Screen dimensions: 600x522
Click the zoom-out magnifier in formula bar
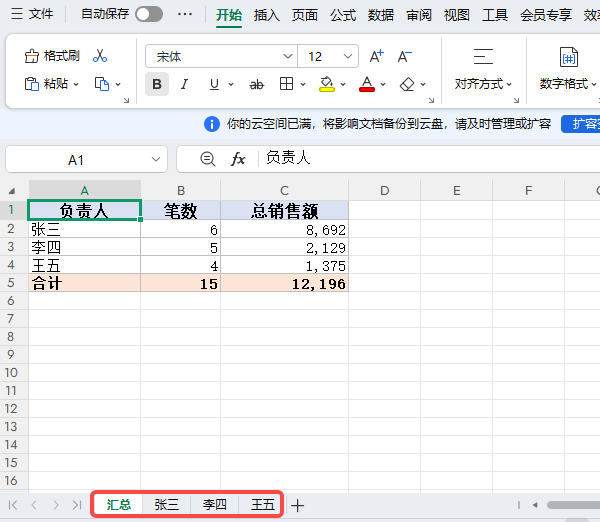tap(208, 158)
